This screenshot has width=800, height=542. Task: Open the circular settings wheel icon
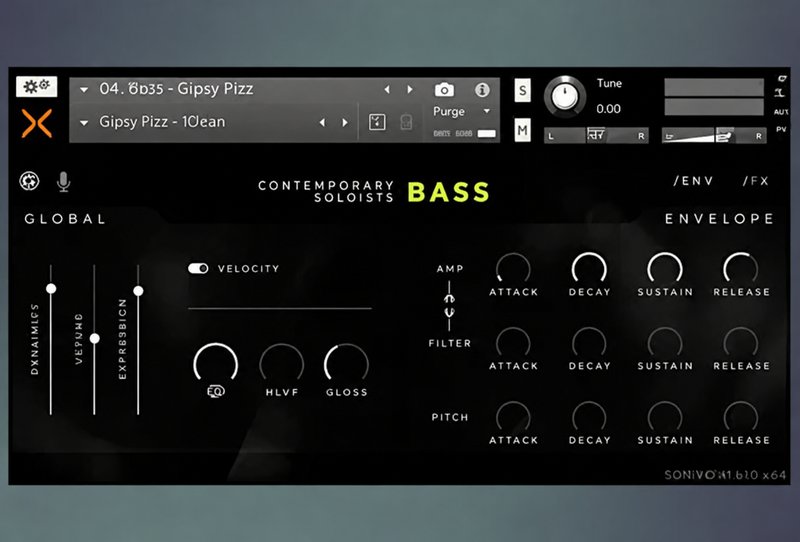click(x=29, y=181)
